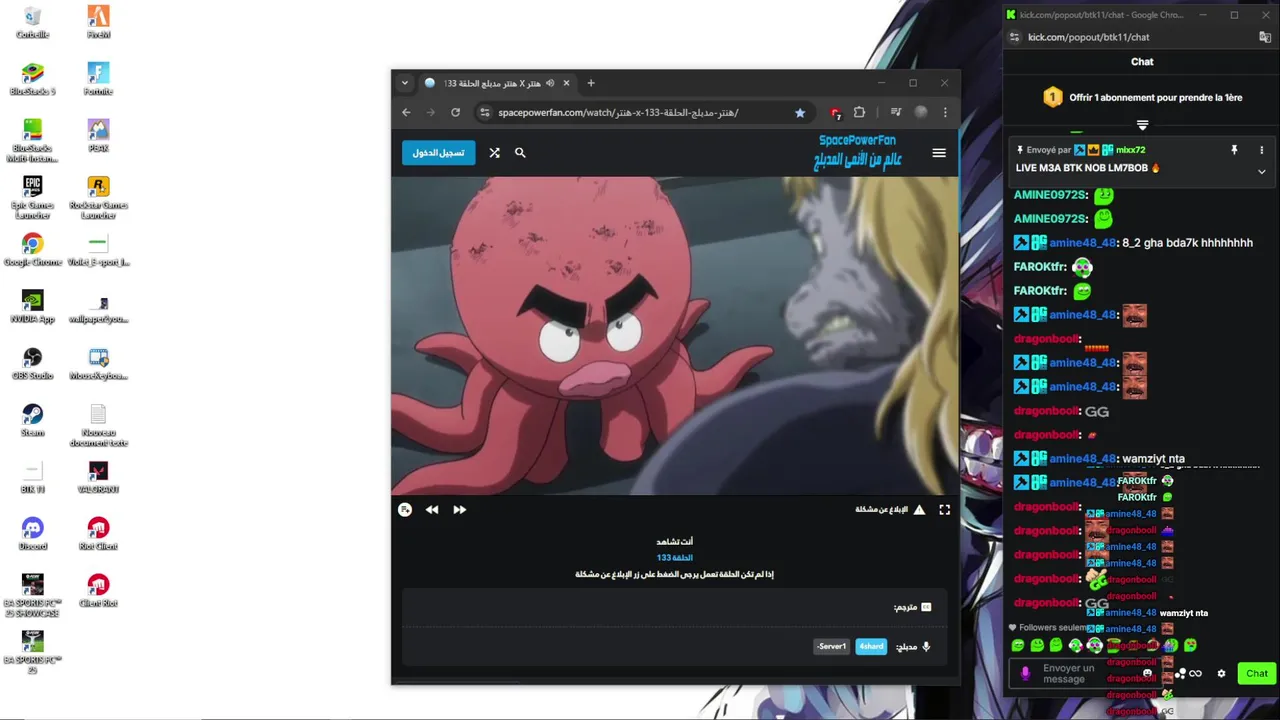Viewport: 1280px width, 720px height.
Task: Open the Chrome profile avatar
Action: point(921,112)
